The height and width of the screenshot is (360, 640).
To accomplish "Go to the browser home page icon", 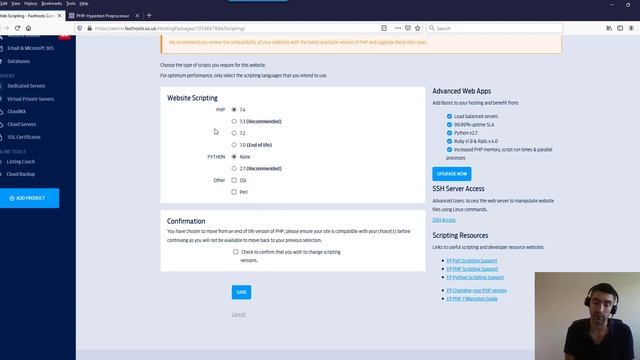I will (x=29, y=28).
